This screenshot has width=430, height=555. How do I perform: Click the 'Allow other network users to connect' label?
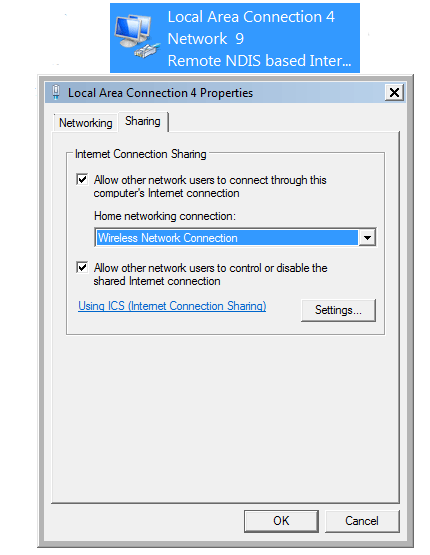[x=210, y=187]
